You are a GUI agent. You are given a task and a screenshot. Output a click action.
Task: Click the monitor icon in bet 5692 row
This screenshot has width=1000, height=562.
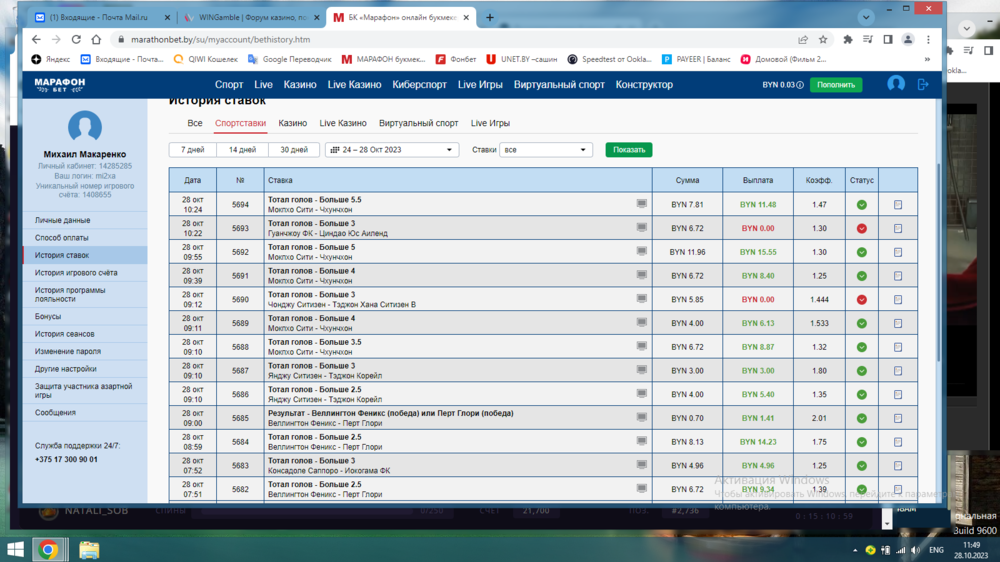[x=641, y=252]
